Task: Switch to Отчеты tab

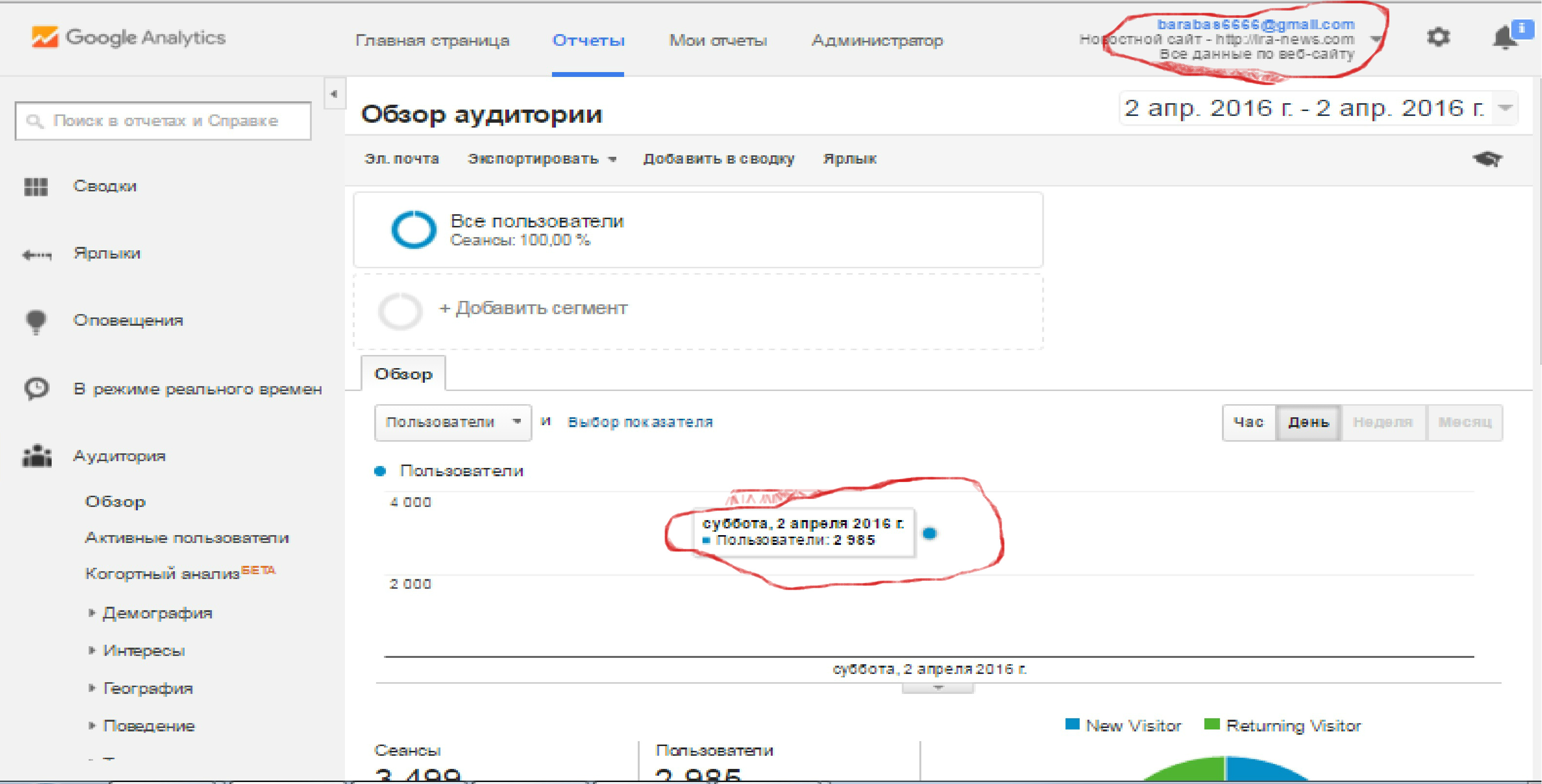Action: (588, 41)
